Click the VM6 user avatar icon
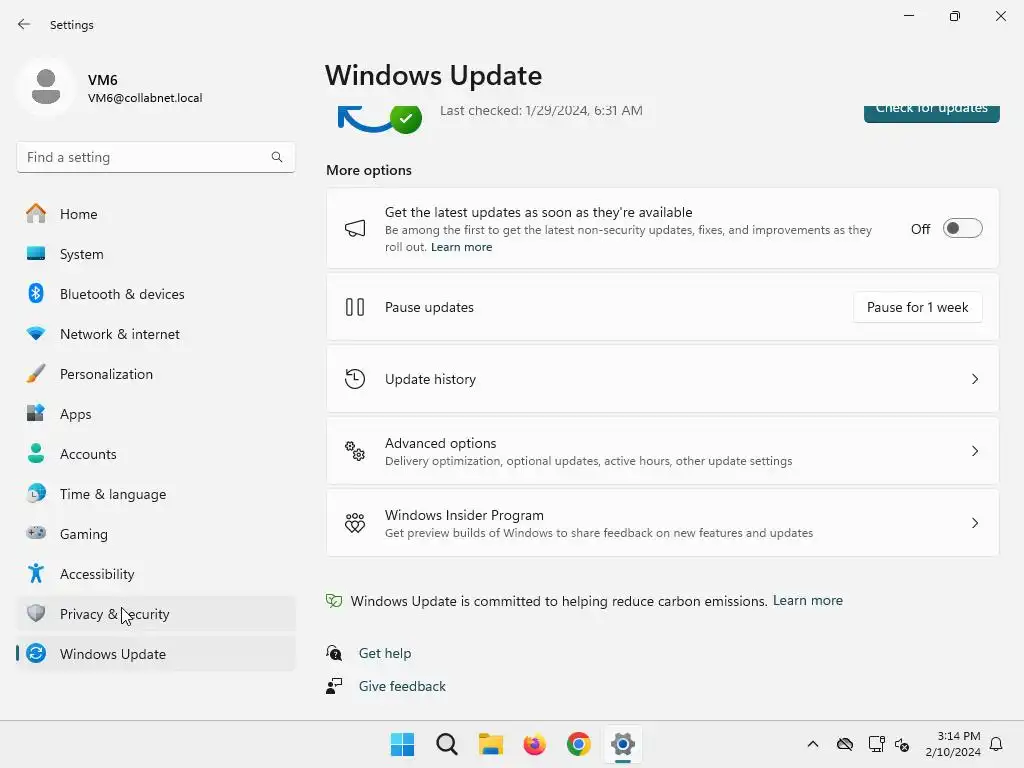Screen dimensions: 1024x768 point(46,87)
